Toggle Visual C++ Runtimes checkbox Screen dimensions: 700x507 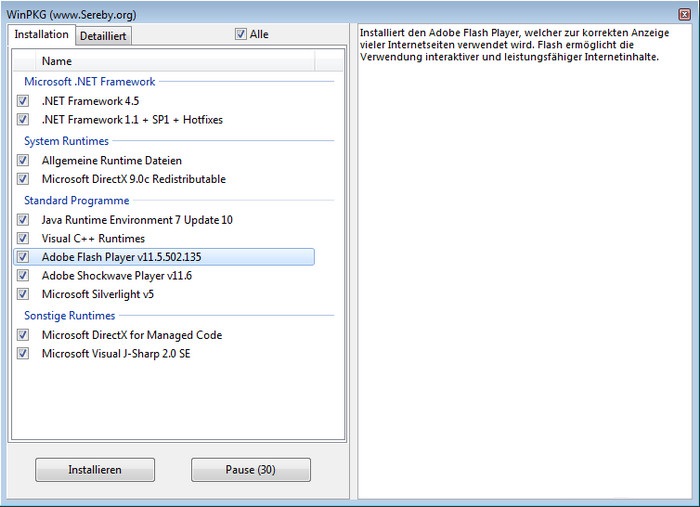23,238
